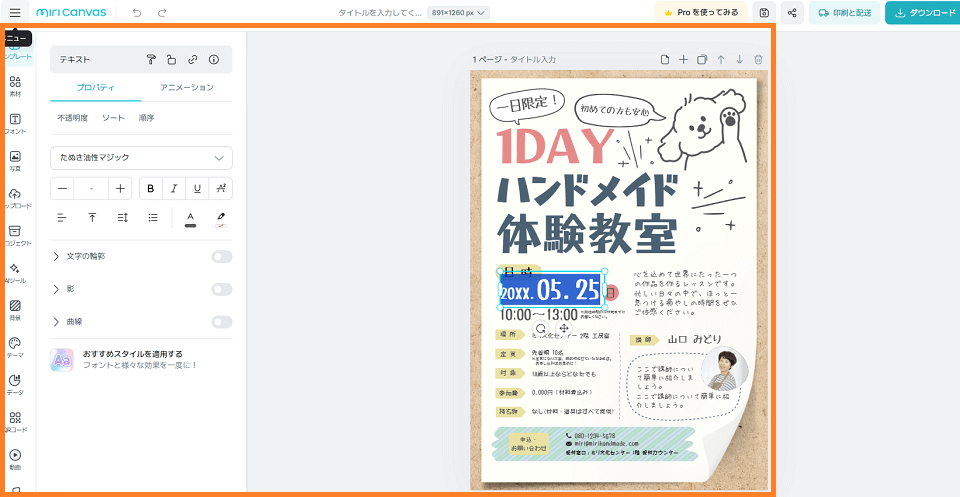Switch to the アニメーション tab
960x497 pixels.
(187, 88)
